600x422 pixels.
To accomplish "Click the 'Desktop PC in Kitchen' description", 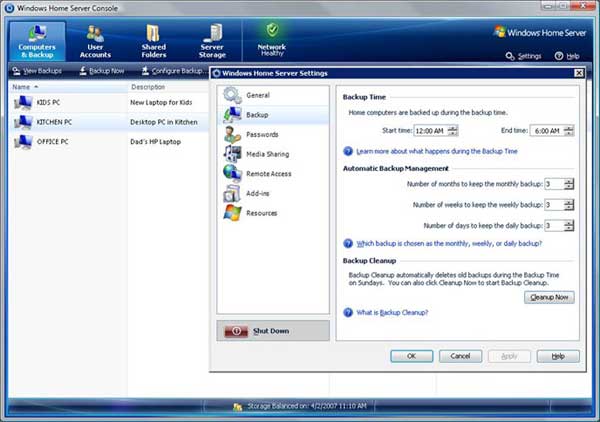I will (164, 122).
